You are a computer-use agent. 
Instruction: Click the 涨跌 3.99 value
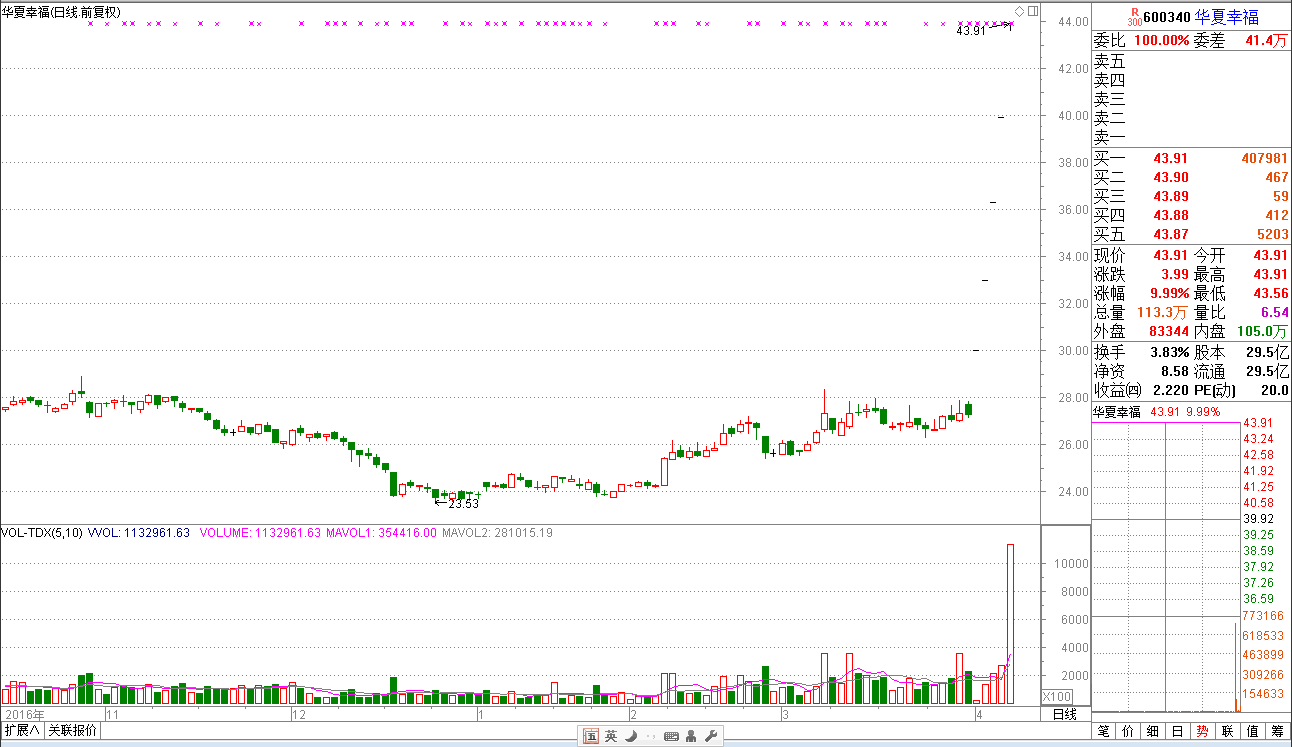tap(1174, 274)
